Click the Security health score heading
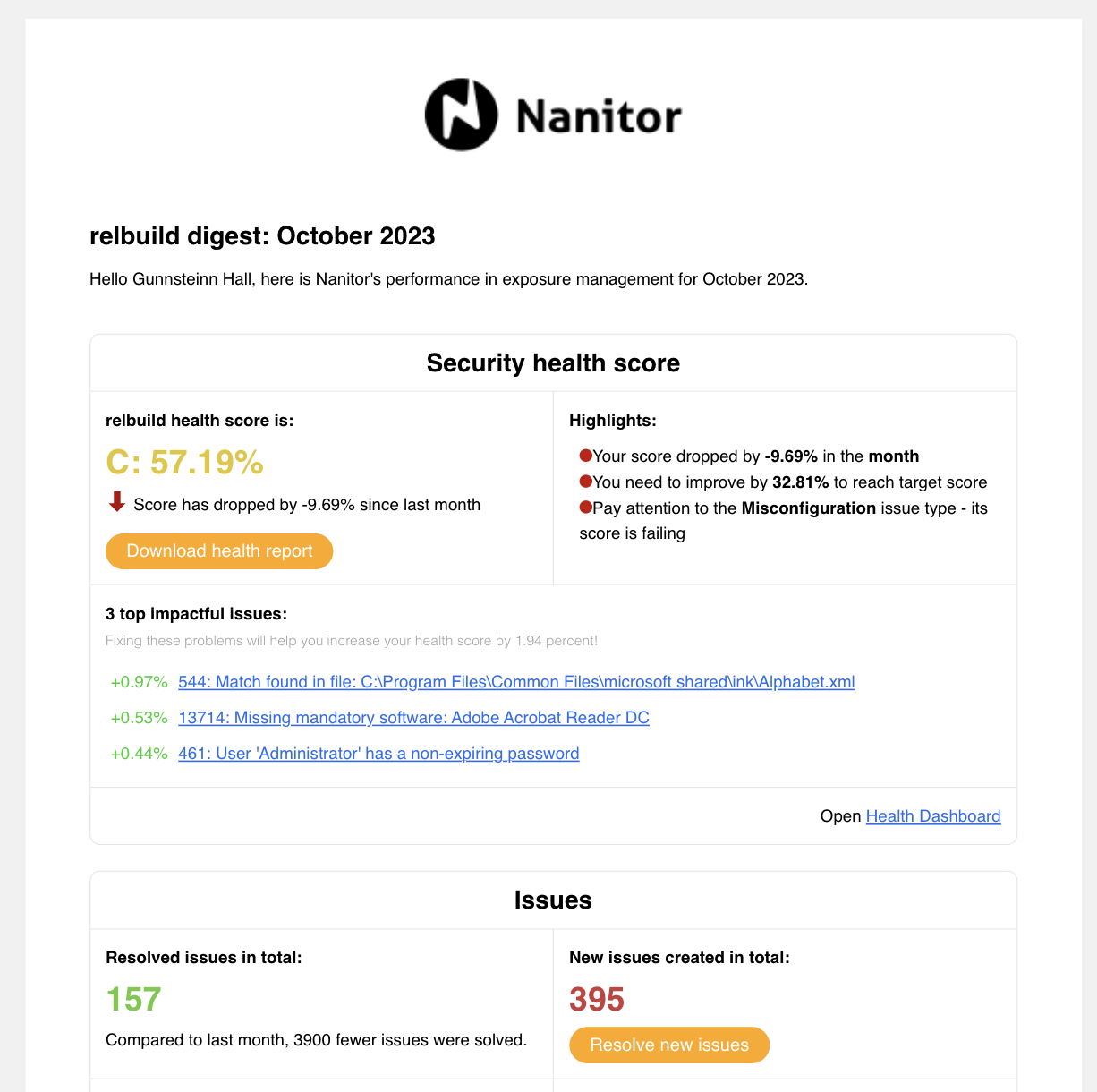 coord(553,363)
